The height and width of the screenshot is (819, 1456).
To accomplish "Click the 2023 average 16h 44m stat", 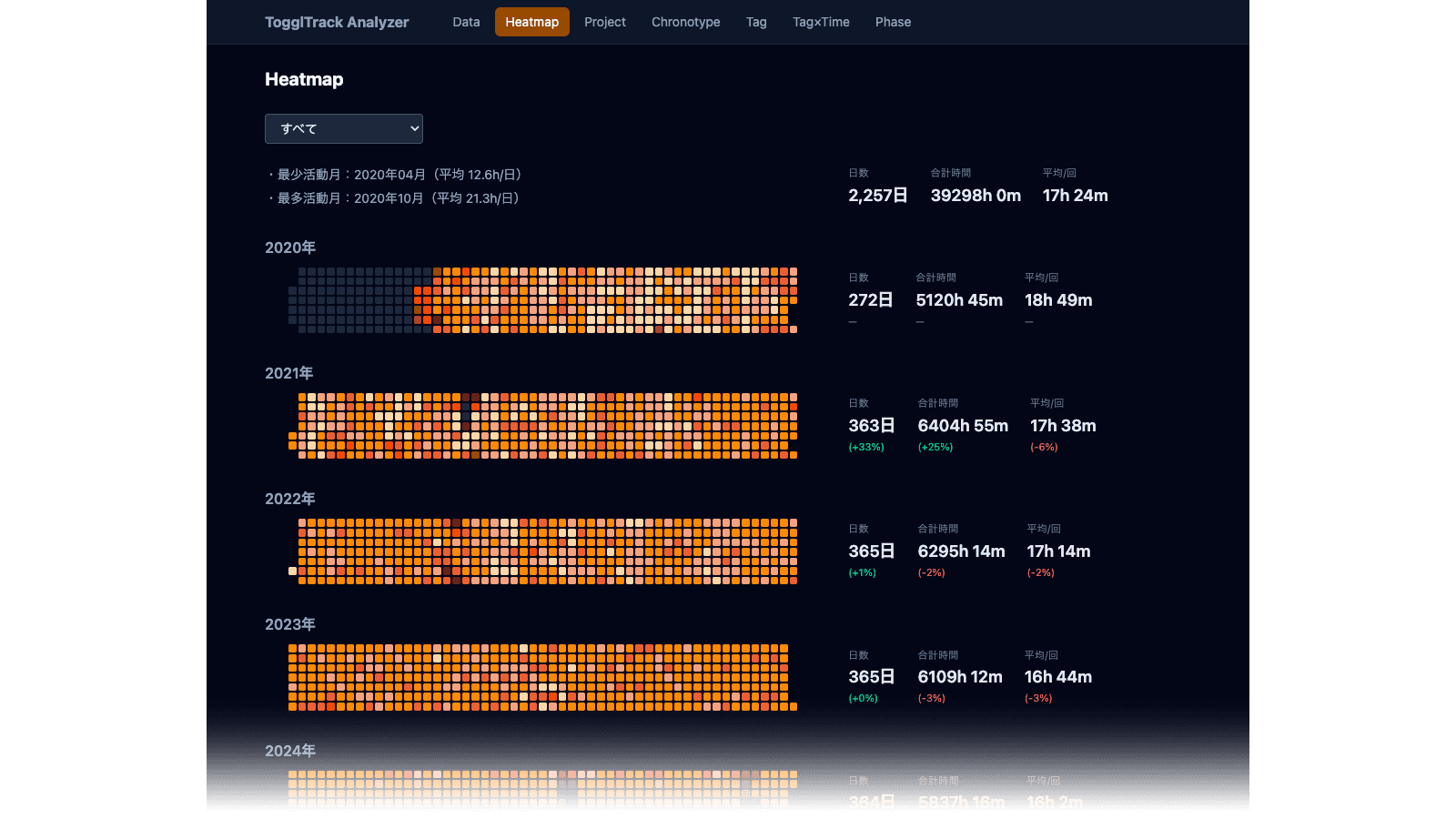I will click(1058, 676).
